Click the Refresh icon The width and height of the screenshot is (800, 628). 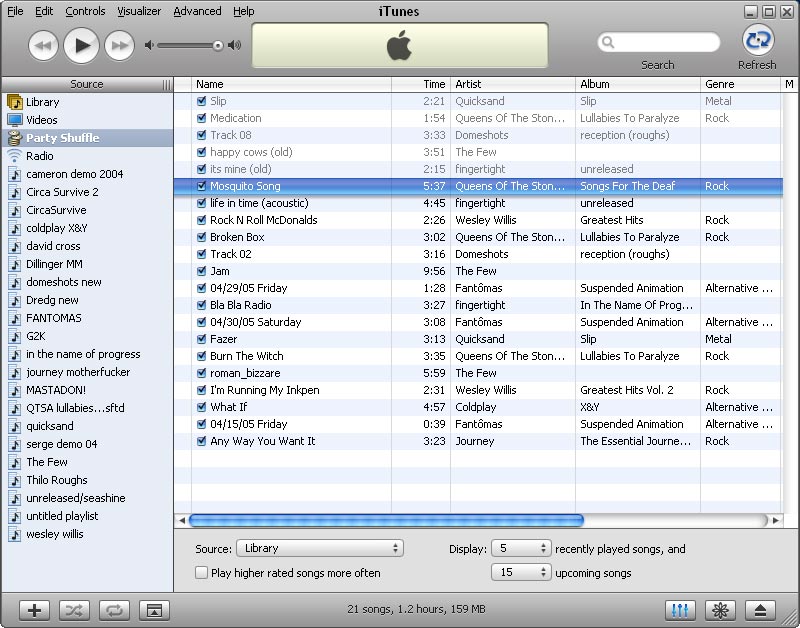pyautogui.click(x=757, y=40)
